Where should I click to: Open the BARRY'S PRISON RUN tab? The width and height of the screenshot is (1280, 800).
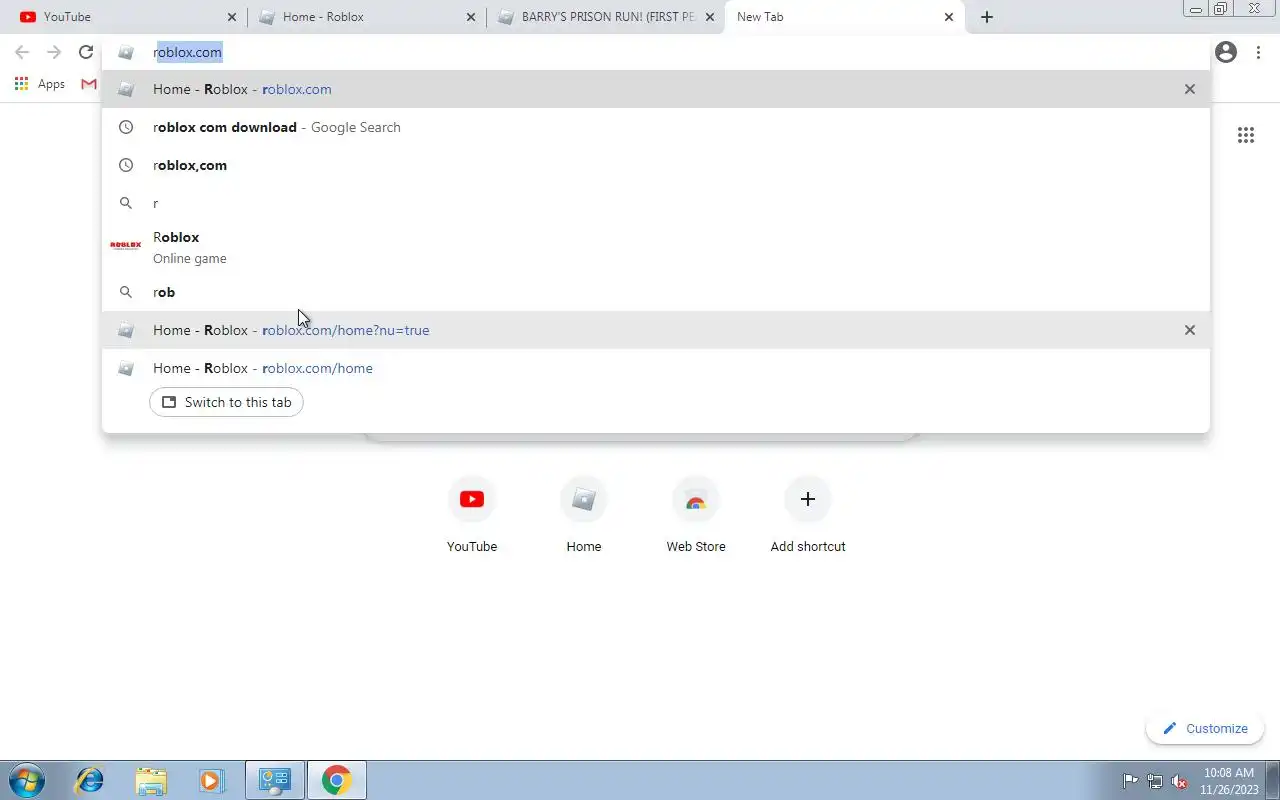[x=605, y=17]
